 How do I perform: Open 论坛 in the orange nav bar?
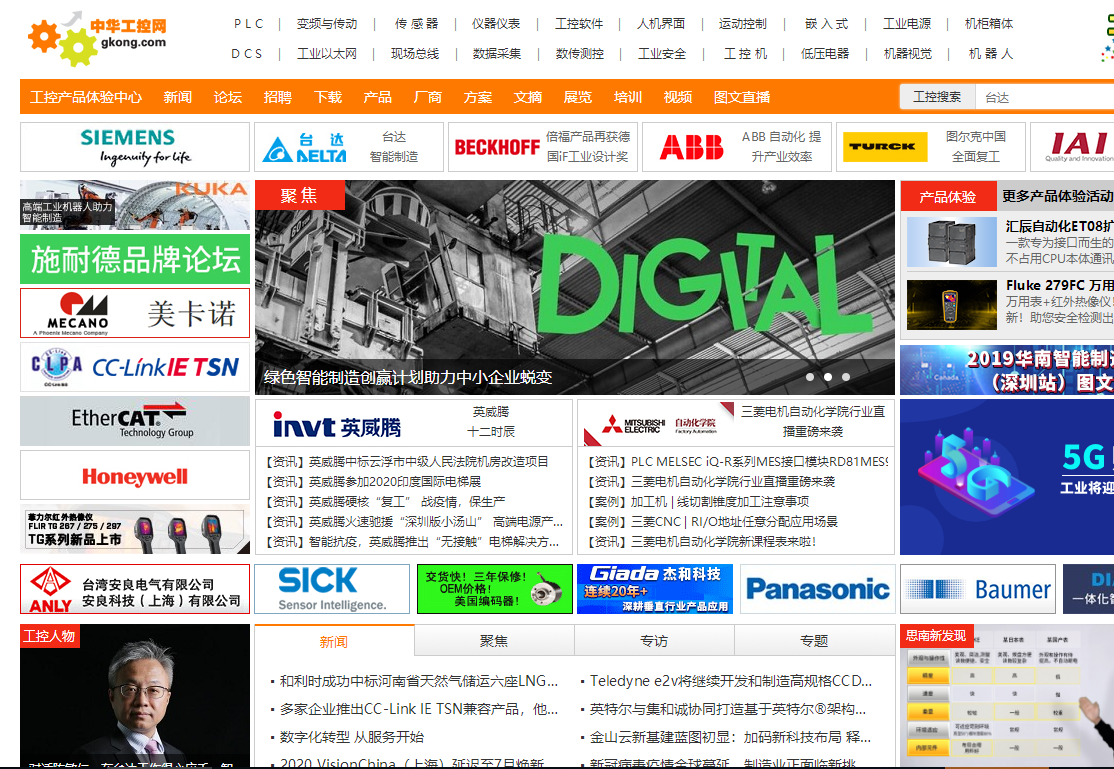tap(228, 97)
